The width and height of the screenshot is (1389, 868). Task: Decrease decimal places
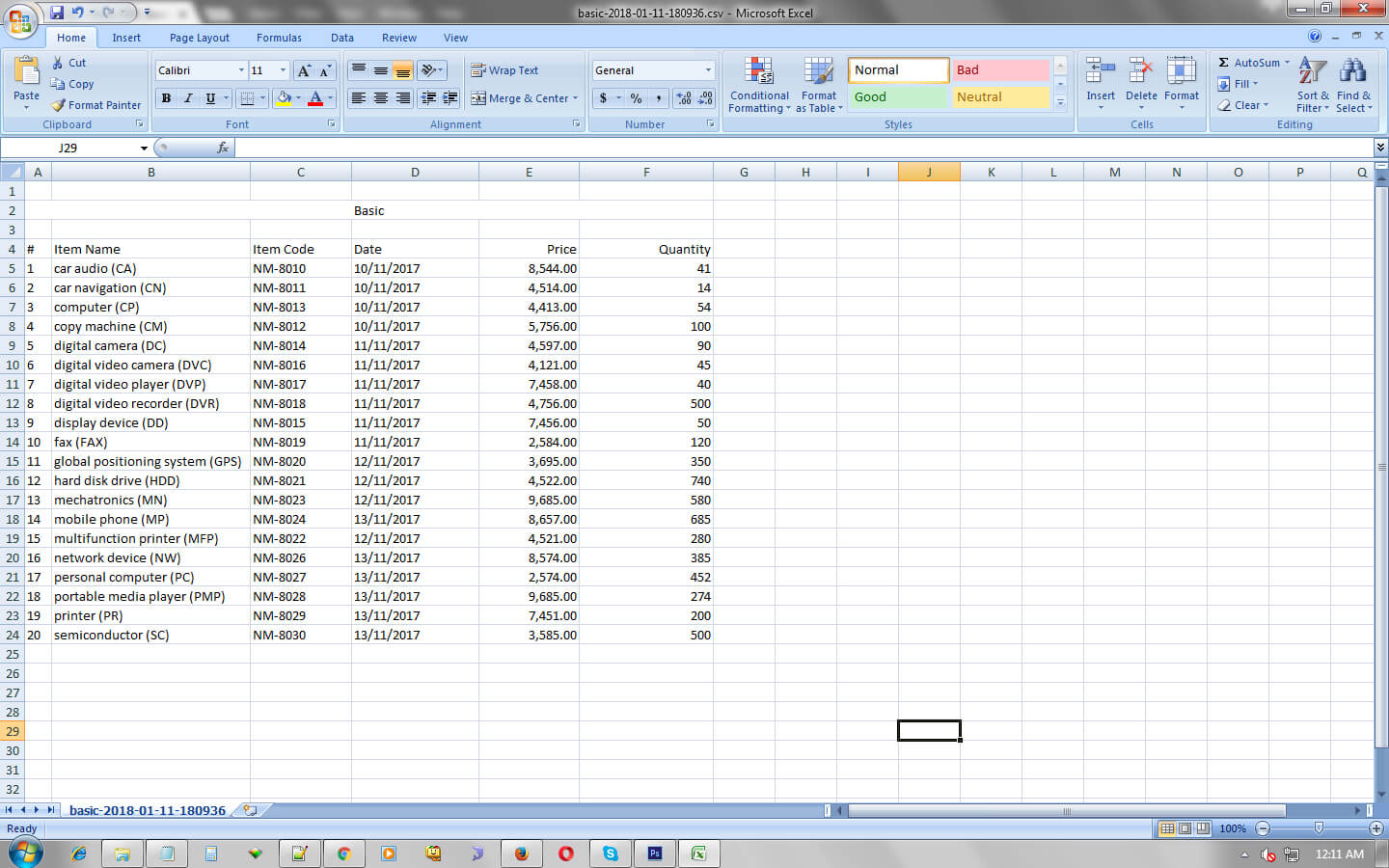705,98
